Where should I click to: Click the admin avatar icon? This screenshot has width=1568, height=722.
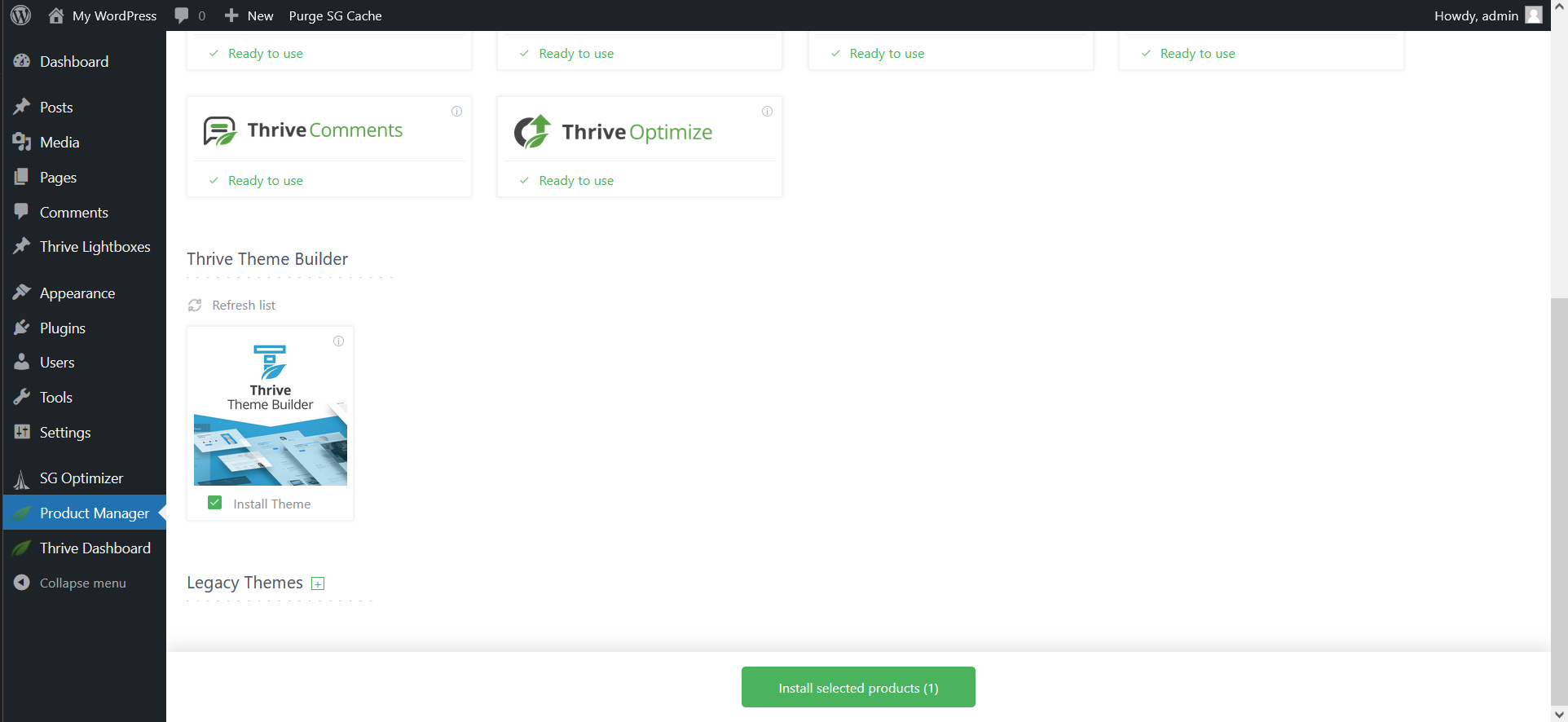click(x=1533, y=15)
